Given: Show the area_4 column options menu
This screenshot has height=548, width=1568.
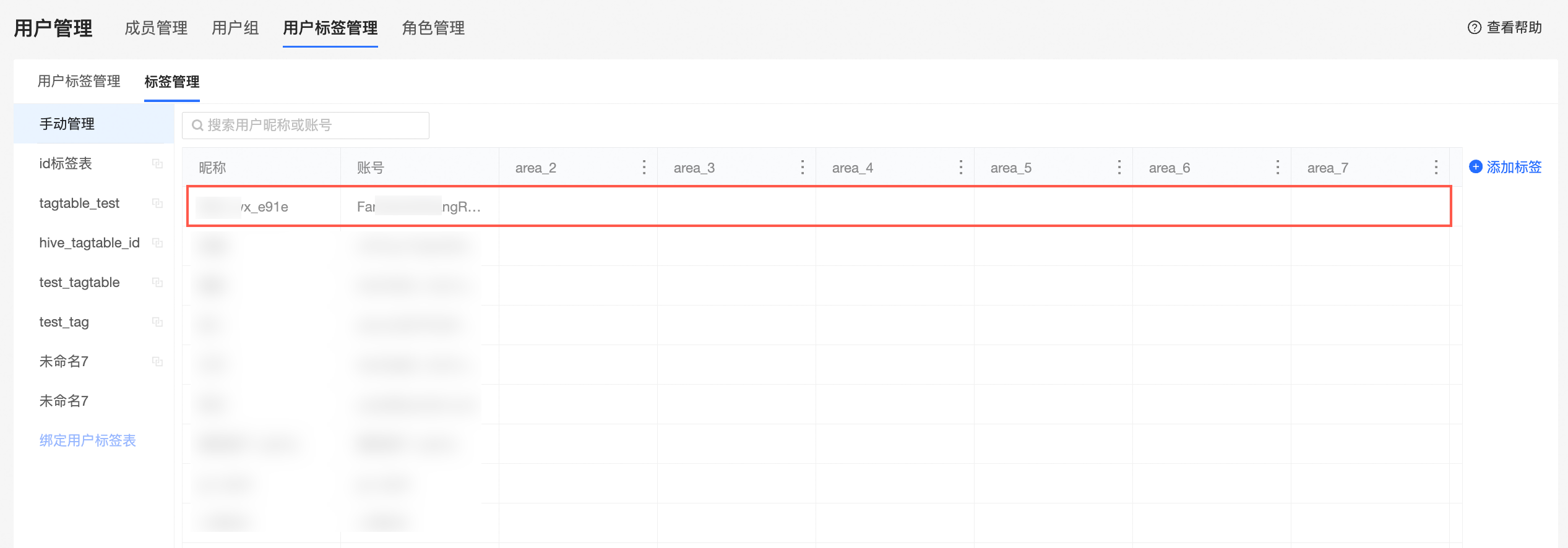Looking at the screenshot, I should coord(961,168).
